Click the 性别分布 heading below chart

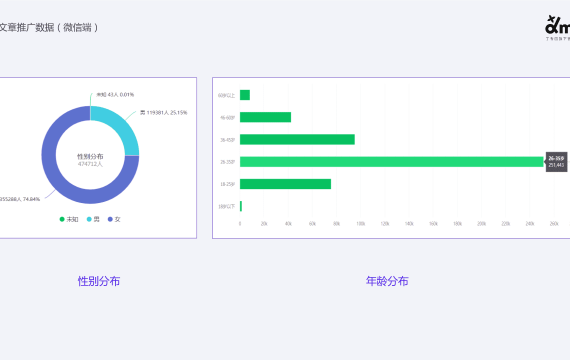[99, 281]
